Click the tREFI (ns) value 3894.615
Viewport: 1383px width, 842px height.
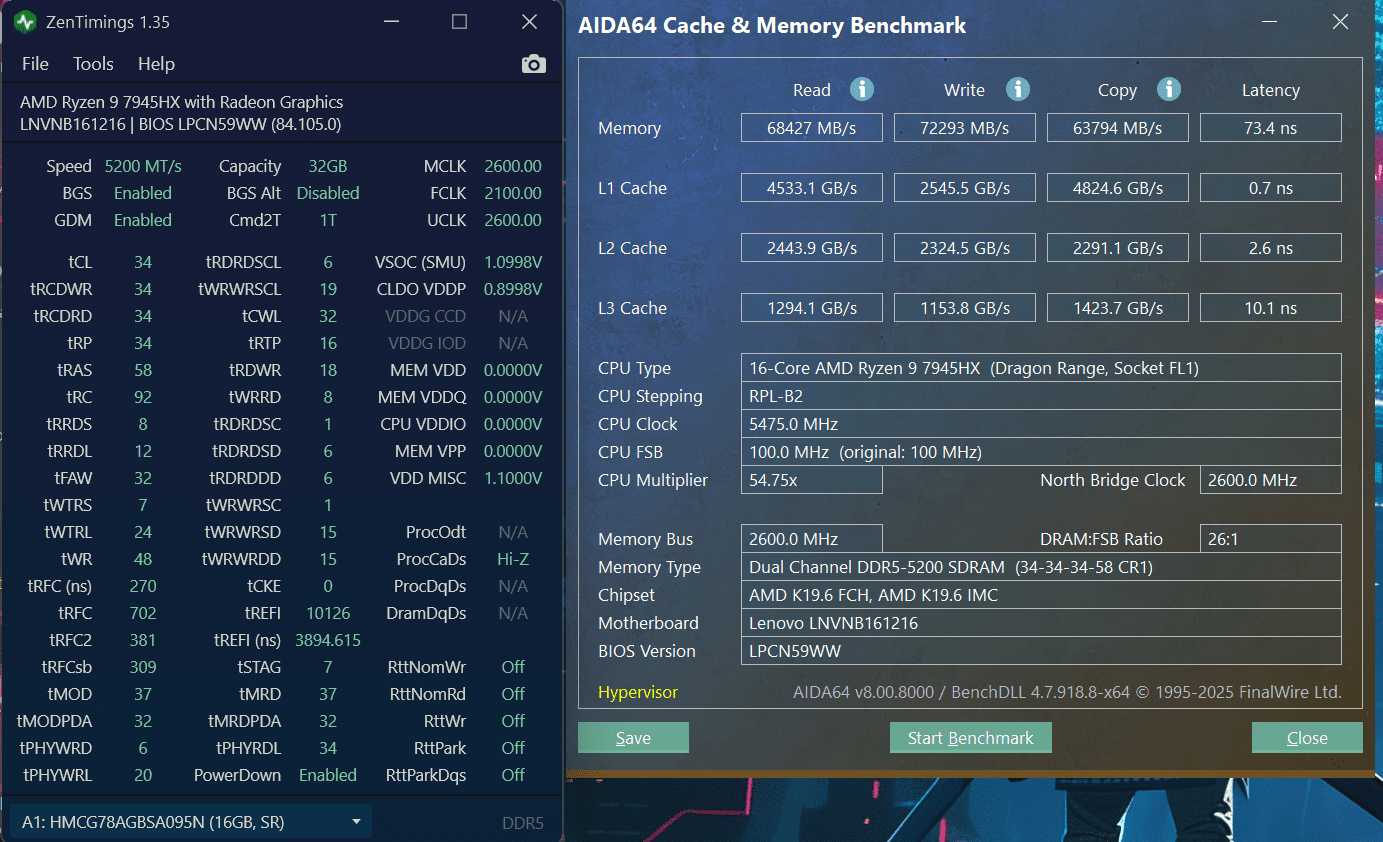tap(328, 640)
